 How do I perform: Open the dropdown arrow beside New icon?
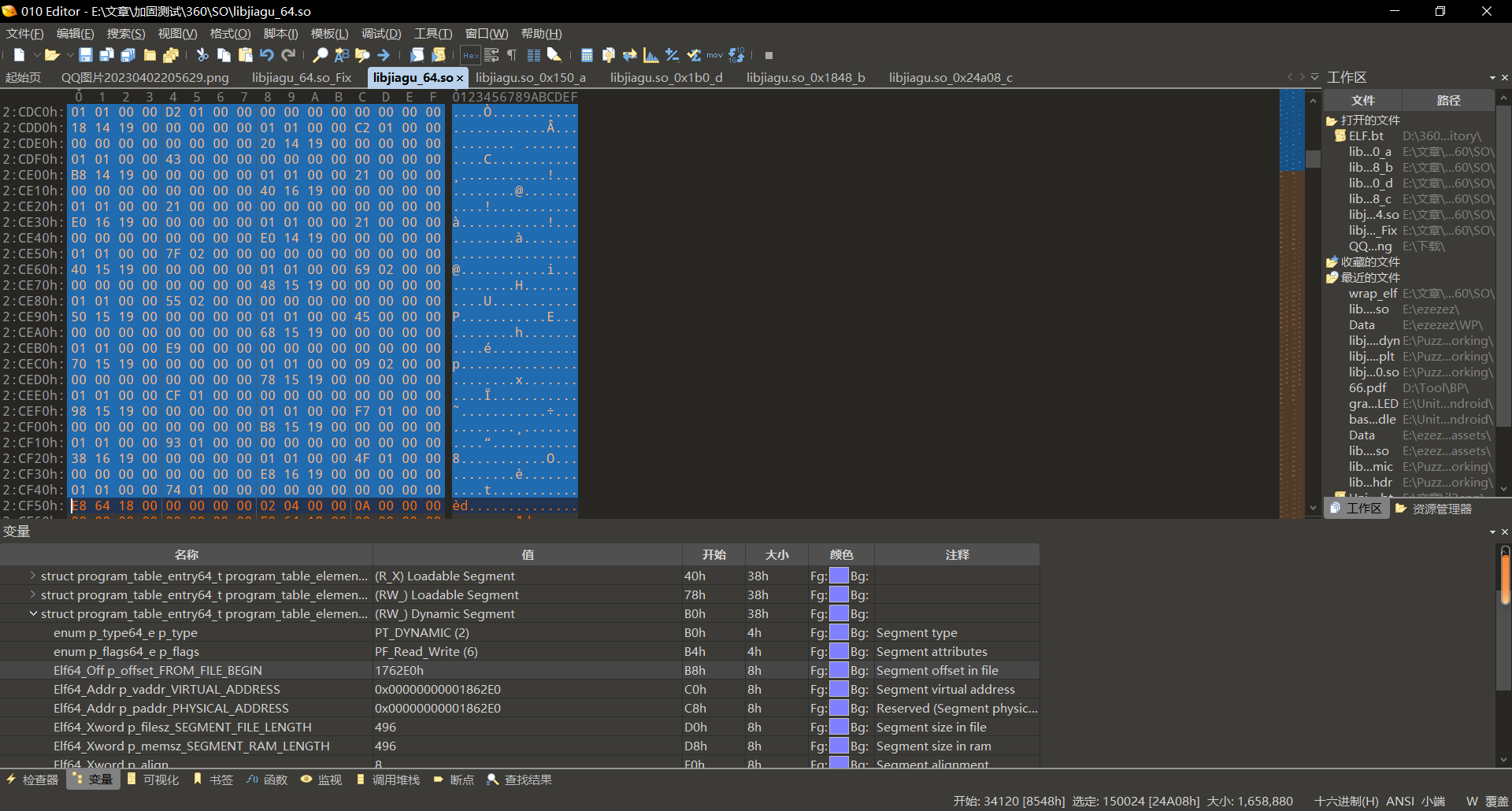click(x=36, y=55)
